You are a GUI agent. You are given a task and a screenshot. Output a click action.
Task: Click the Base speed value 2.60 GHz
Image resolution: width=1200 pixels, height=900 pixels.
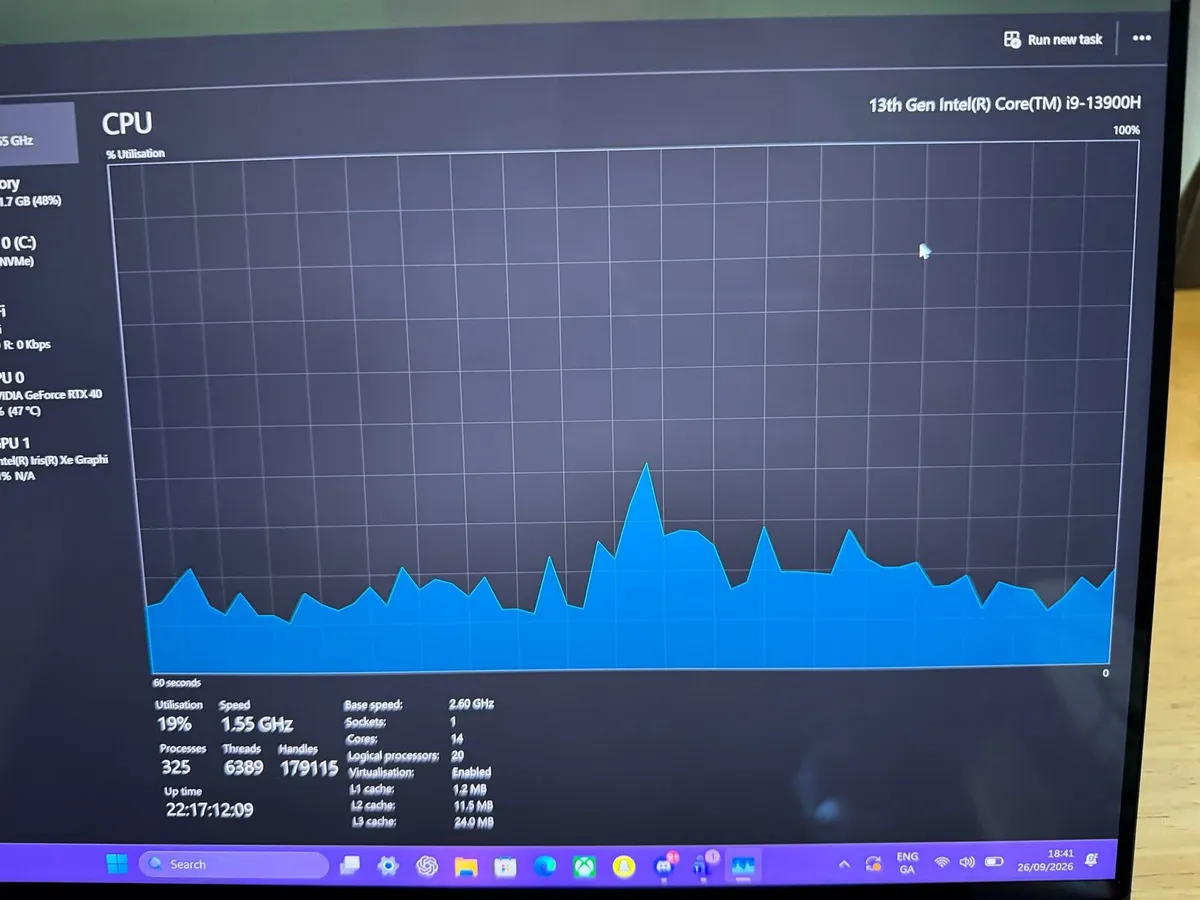pos(471,704)
